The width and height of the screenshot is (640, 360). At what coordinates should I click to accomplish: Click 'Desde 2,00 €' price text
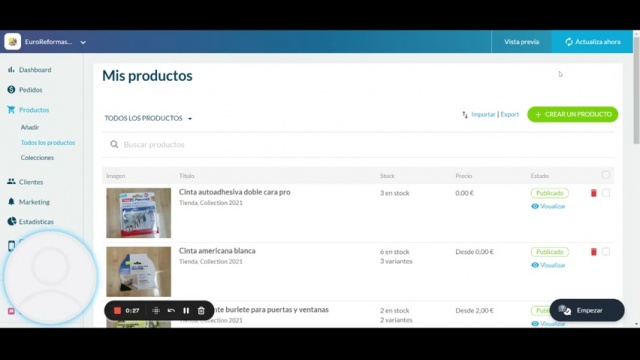pos(474,311)
